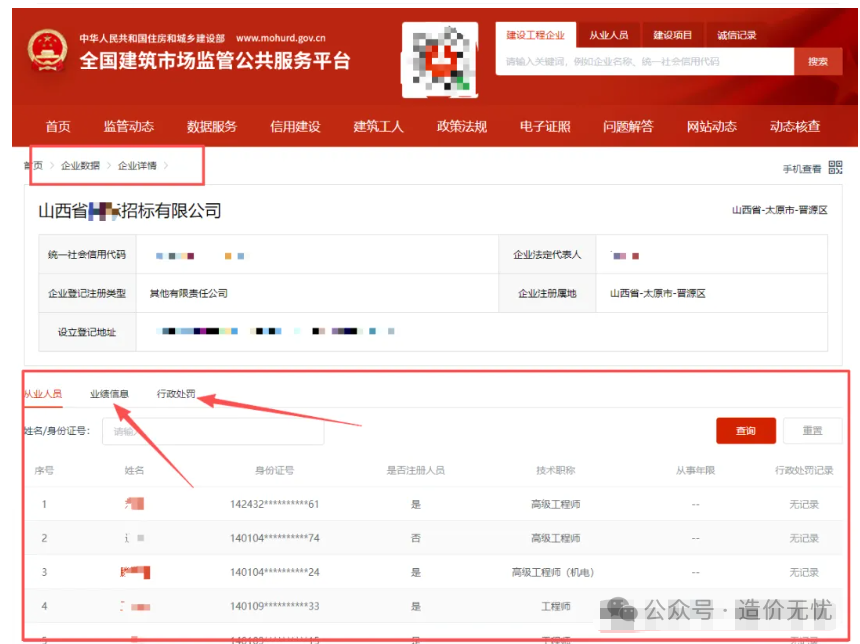This screenshot has width=860, height=644.
Task: Click the national emblem logo
Action: pyautogui.click(x=47, y=51)
